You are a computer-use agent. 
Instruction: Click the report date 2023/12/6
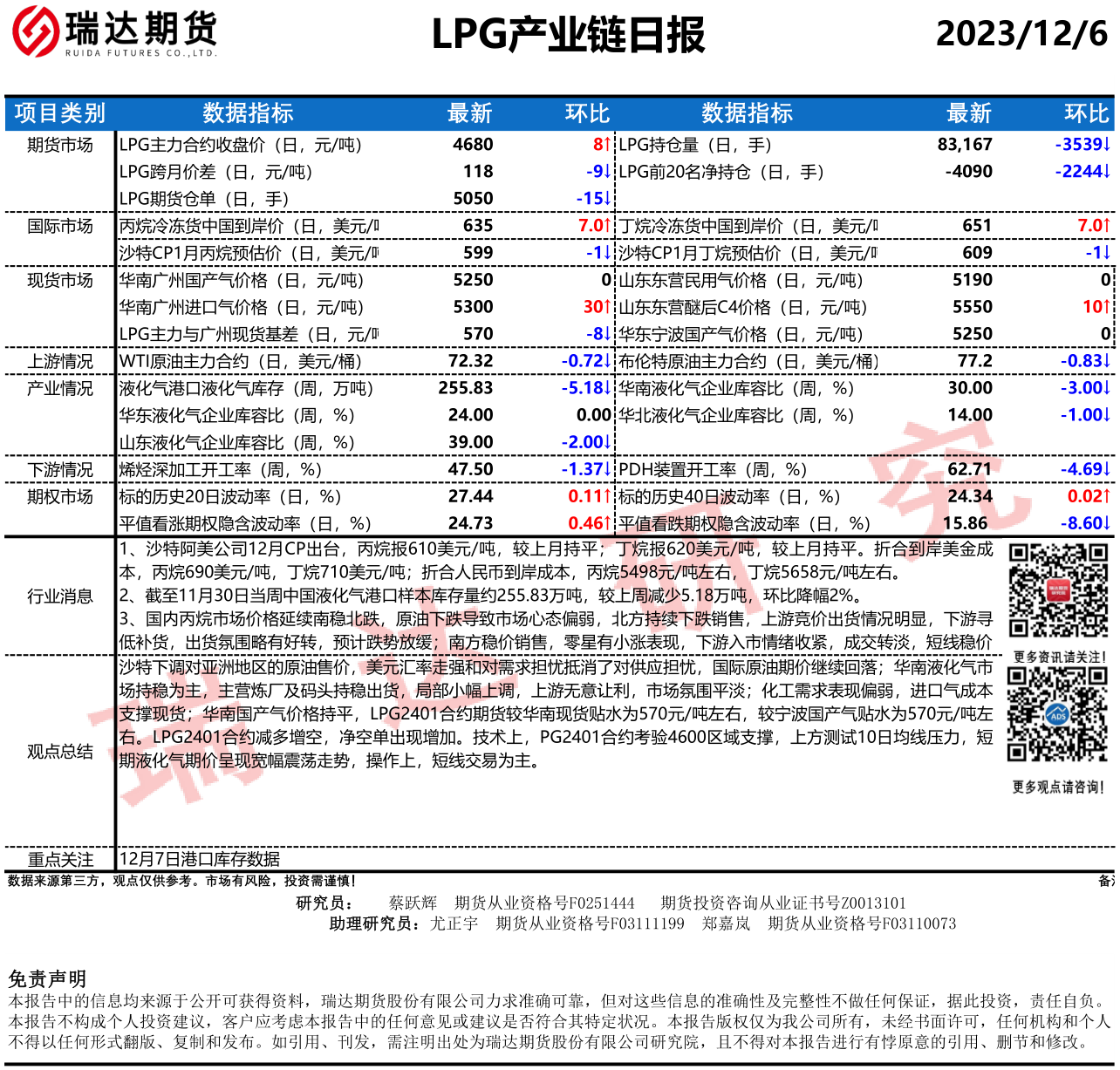click(x=1021, y=35)
